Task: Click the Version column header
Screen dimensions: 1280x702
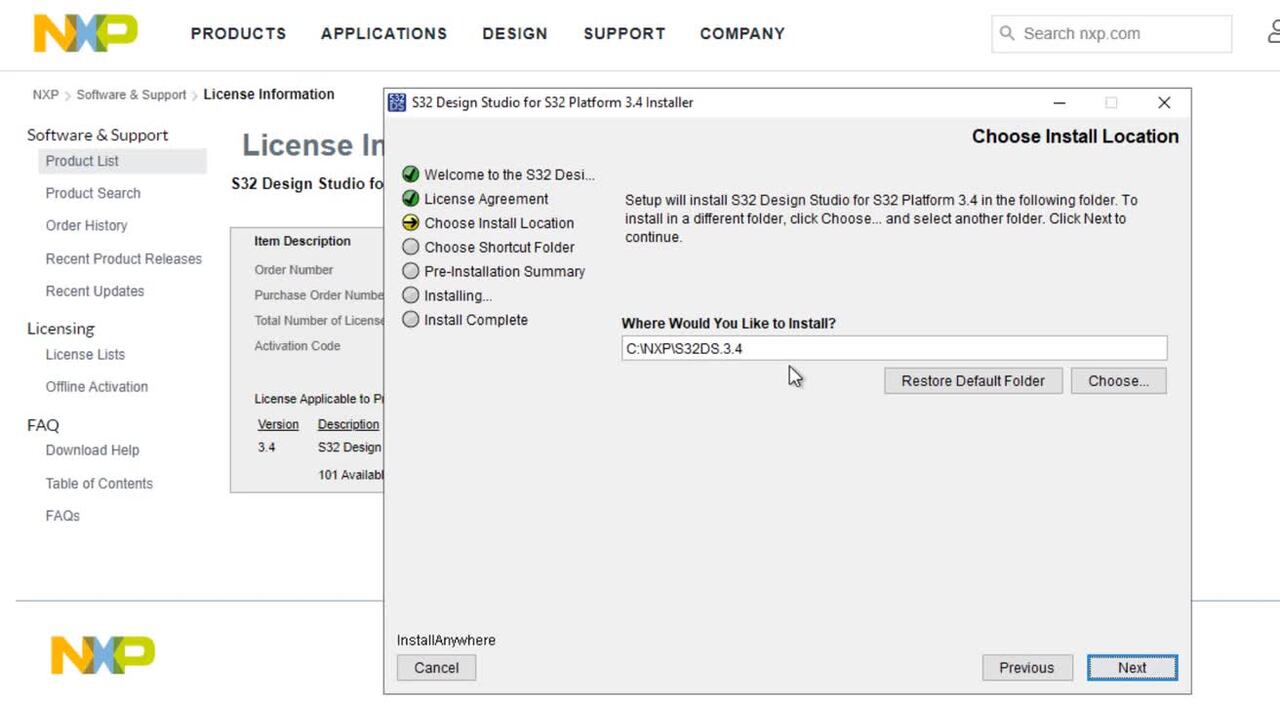Action: 278,424
